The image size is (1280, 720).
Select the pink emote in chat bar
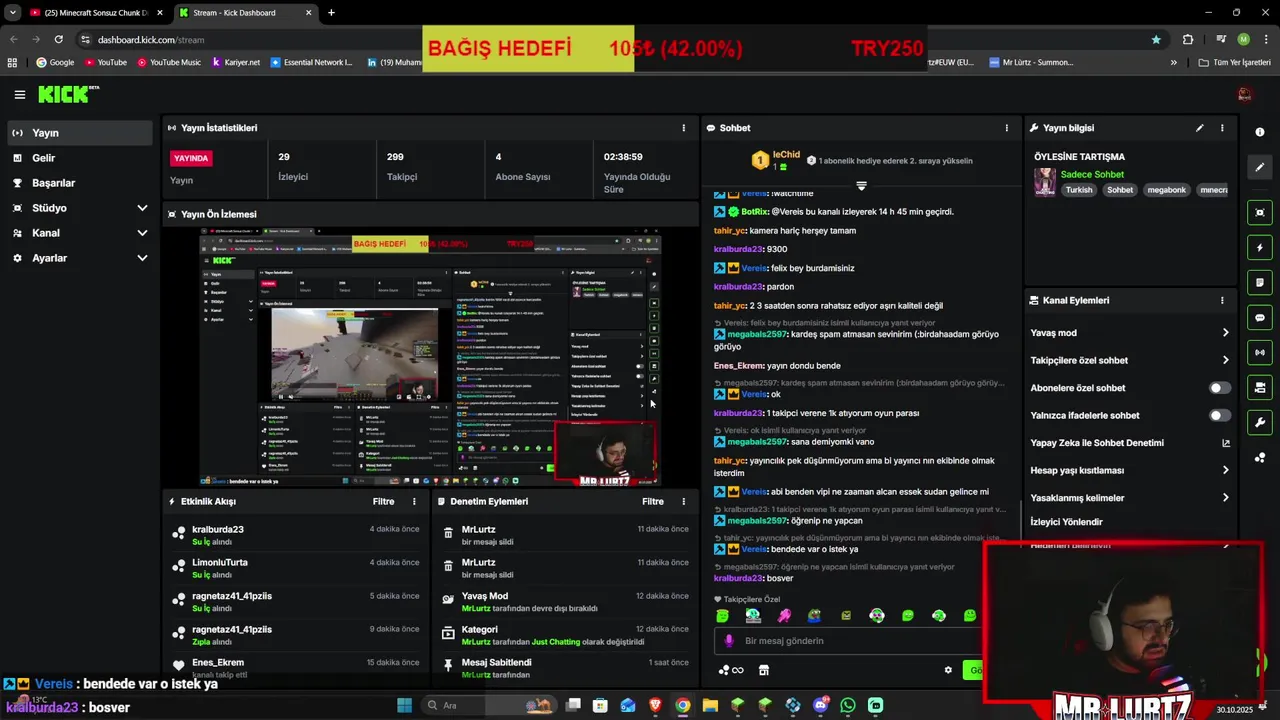[784, 616]
